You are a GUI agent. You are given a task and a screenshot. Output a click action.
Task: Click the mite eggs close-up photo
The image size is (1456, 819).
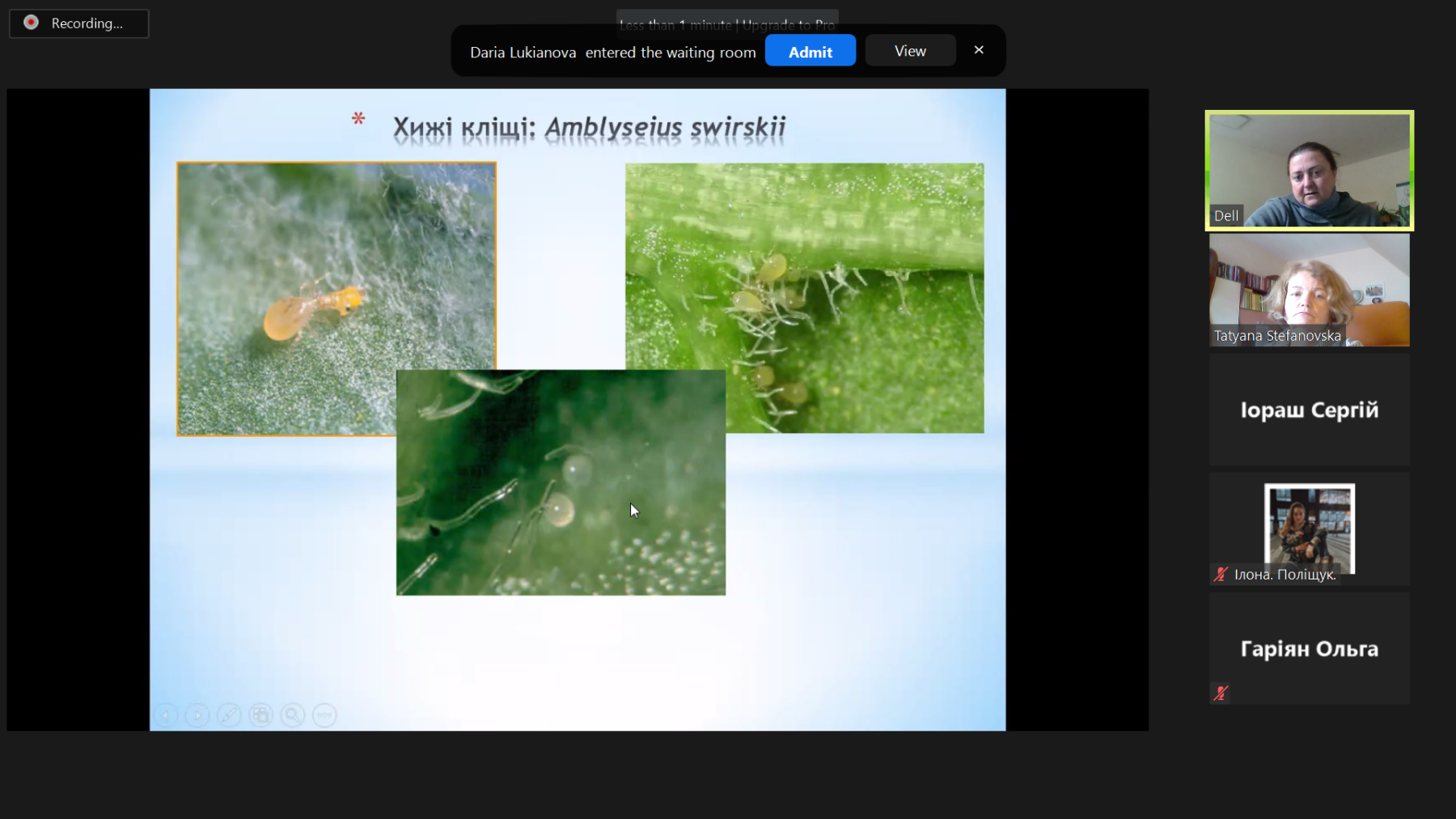coord(561,482)
